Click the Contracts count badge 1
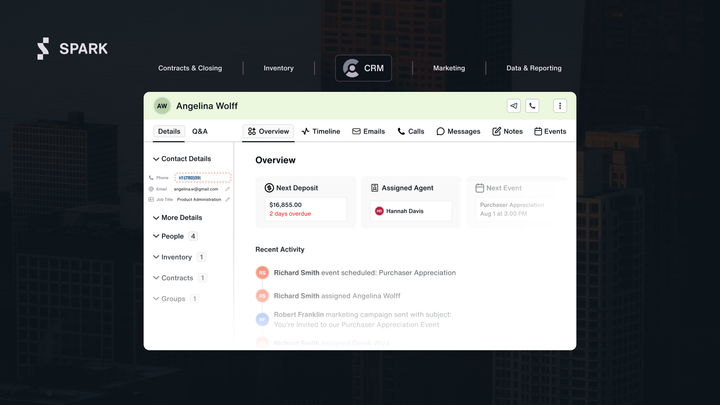Viewport: 720px width, 405px height. coord(202,278)
